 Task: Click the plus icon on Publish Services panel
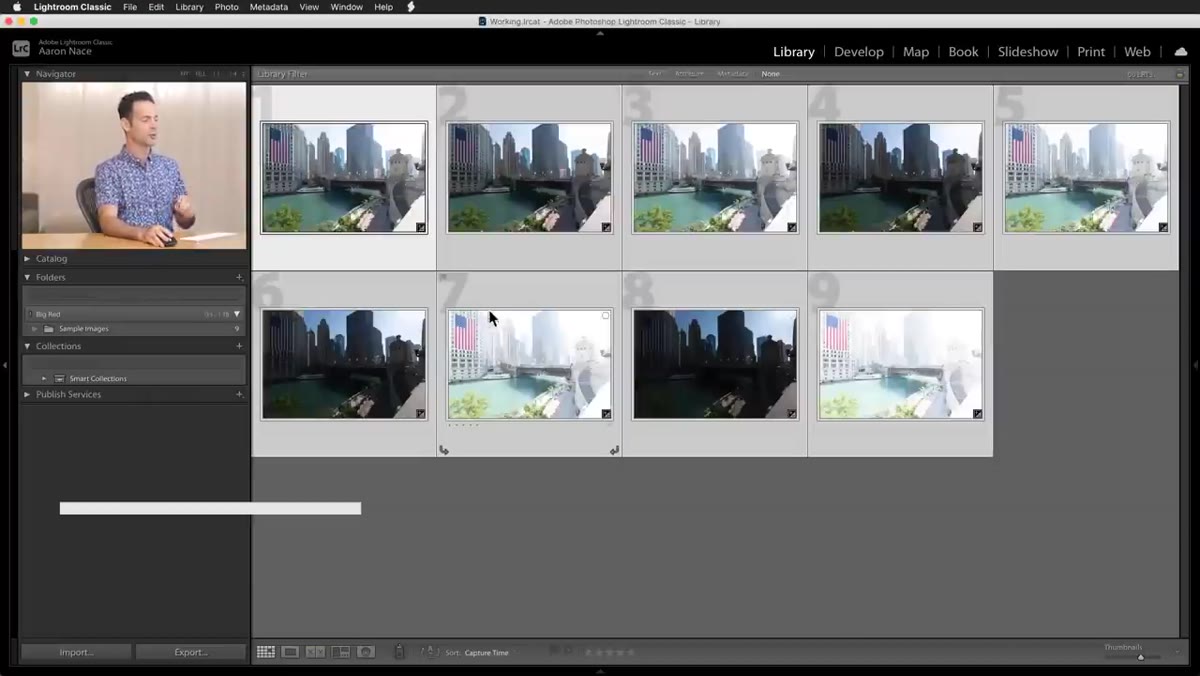[239, 394]
